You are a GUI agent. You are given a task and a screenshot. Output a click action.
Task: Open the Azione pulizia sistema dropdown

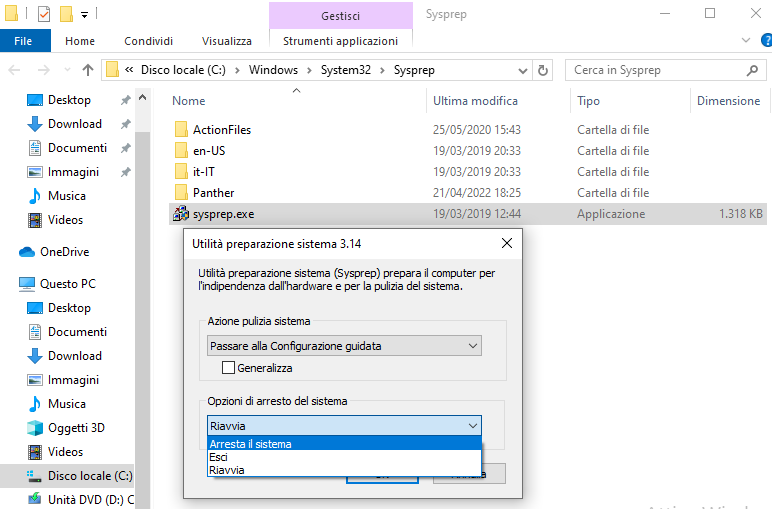coord(344,346)
